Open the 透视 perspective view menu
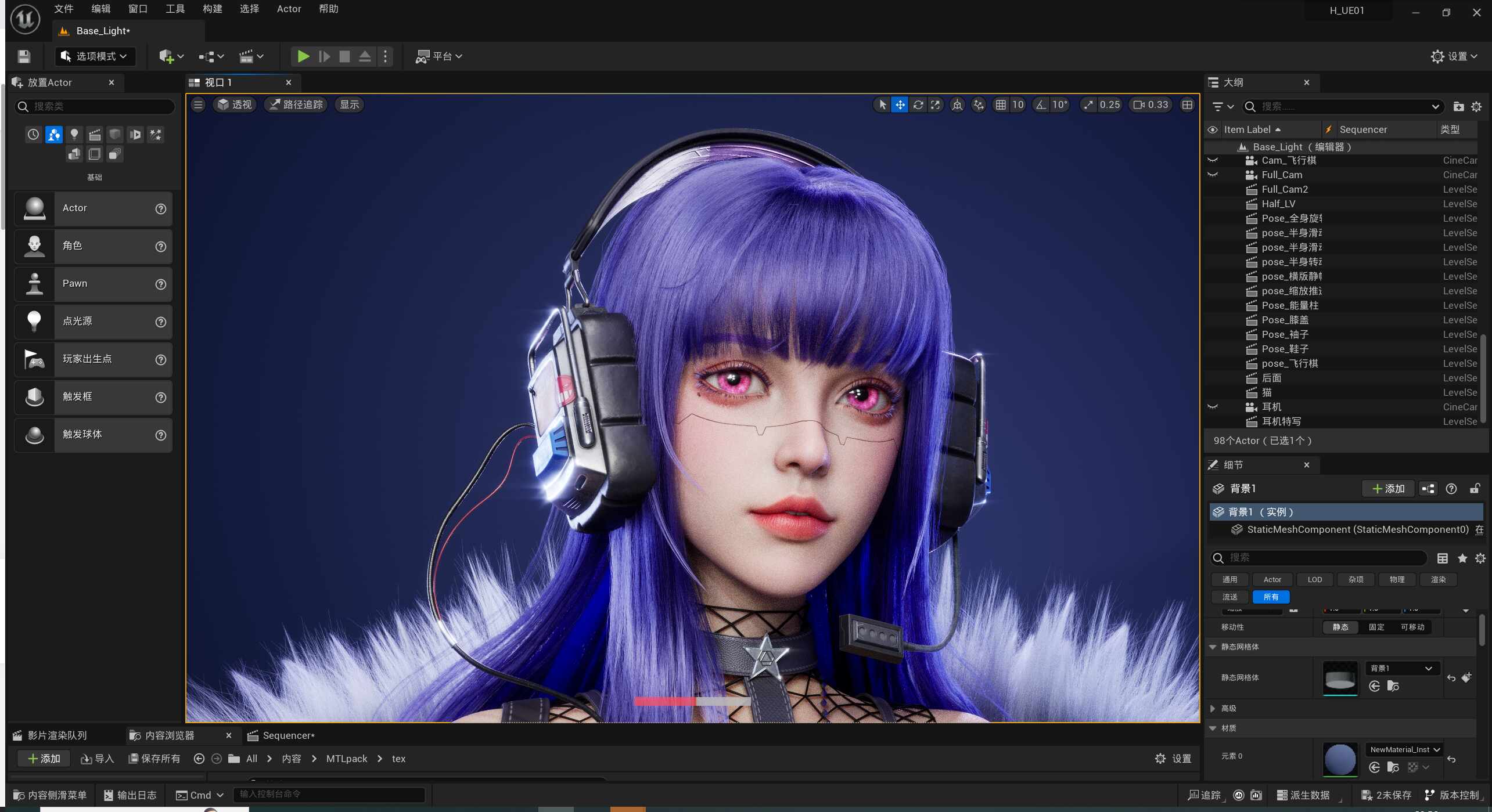The height and width of the screenshot is (812, 1492). tap(235, 104)
